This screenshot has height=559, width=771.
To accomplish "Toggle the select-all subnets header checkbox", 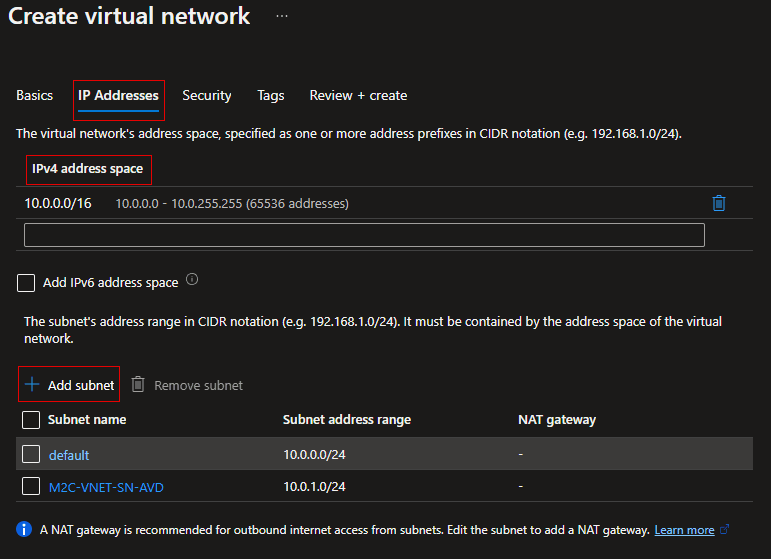I will pyautogui.click(x=31, y=420).
